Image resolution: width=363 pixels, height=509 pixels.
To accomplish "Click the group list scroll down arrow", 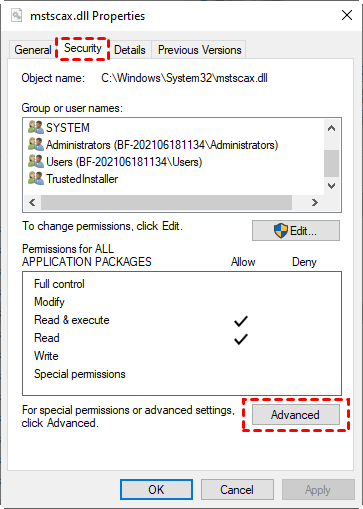I will [331, 186].
